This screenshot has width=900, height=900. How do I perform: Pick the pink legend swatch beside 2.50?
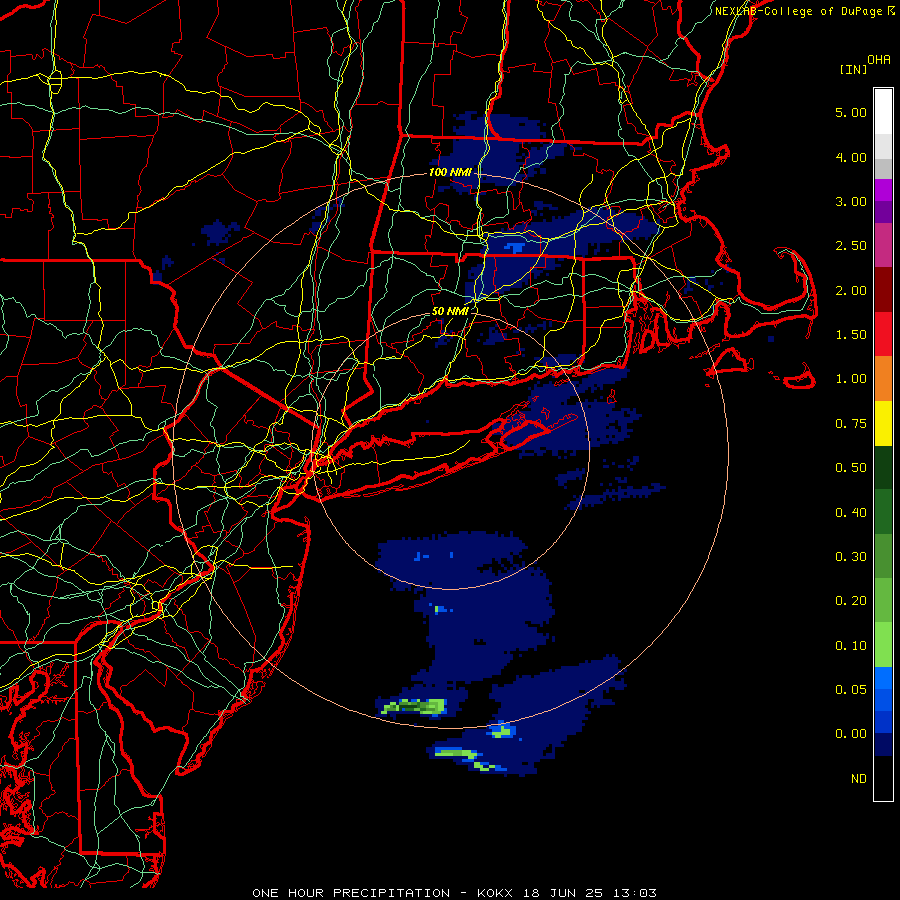(x=883, y=245)
